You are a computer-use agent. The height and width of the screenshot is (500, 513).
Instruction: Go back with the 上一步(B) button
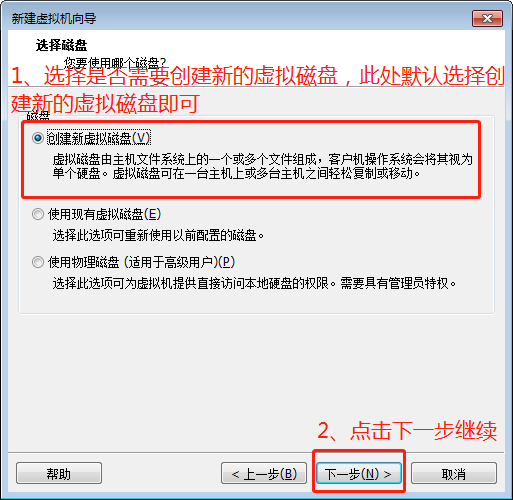(x=264, y=473)
